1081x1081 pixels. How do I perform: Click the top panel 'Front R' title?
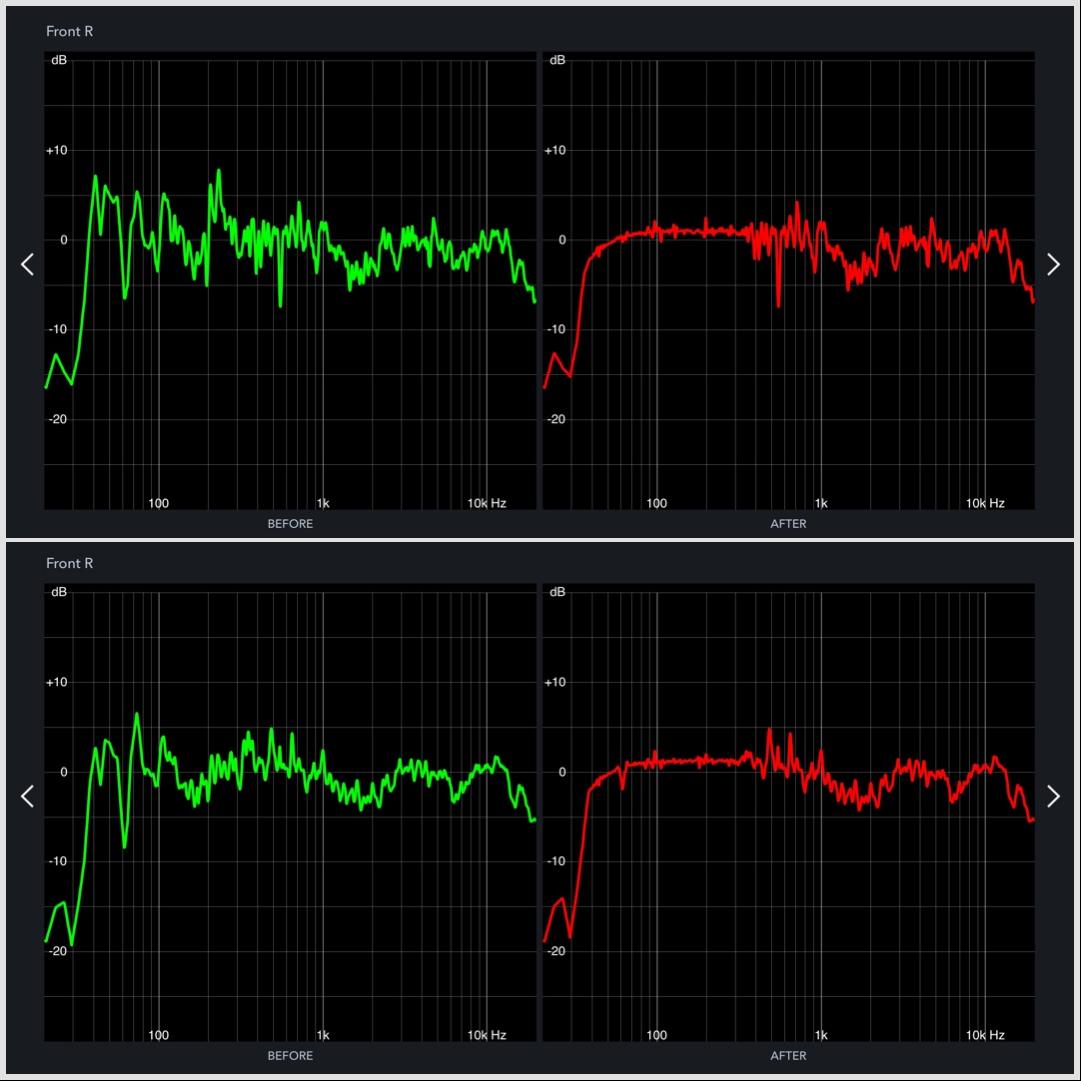pyautogui.click(x=70, y=31)
